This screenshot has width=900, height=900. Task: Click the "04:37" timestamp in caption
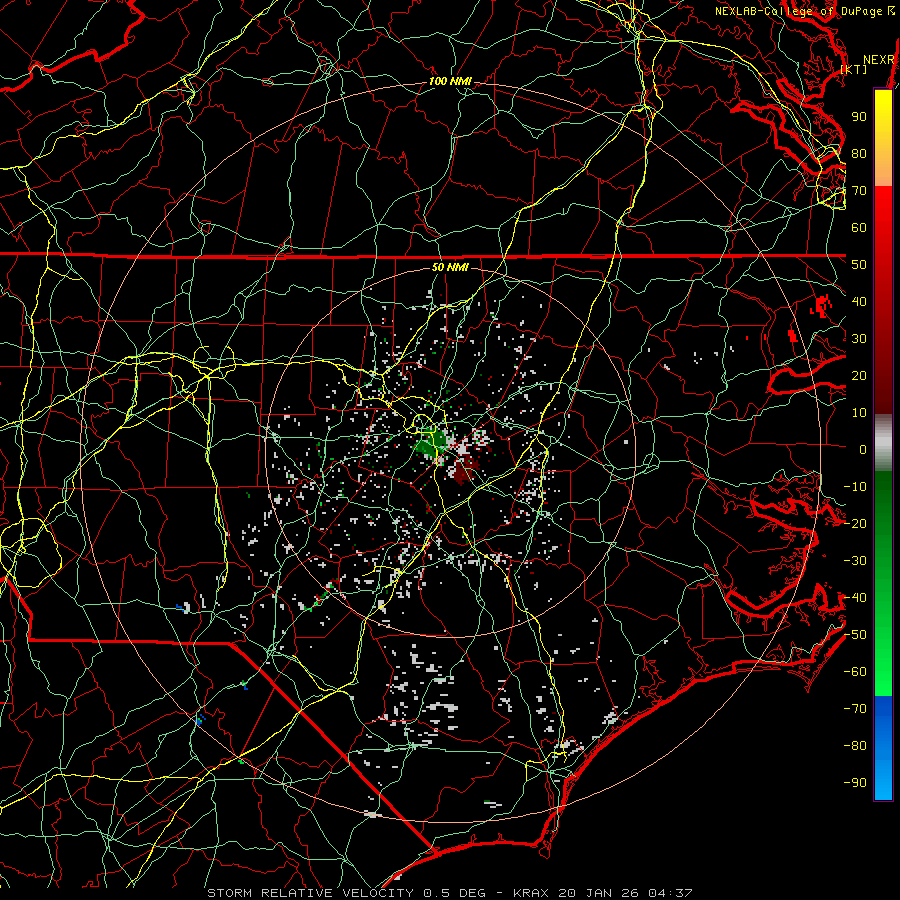[x=670, y=893]
